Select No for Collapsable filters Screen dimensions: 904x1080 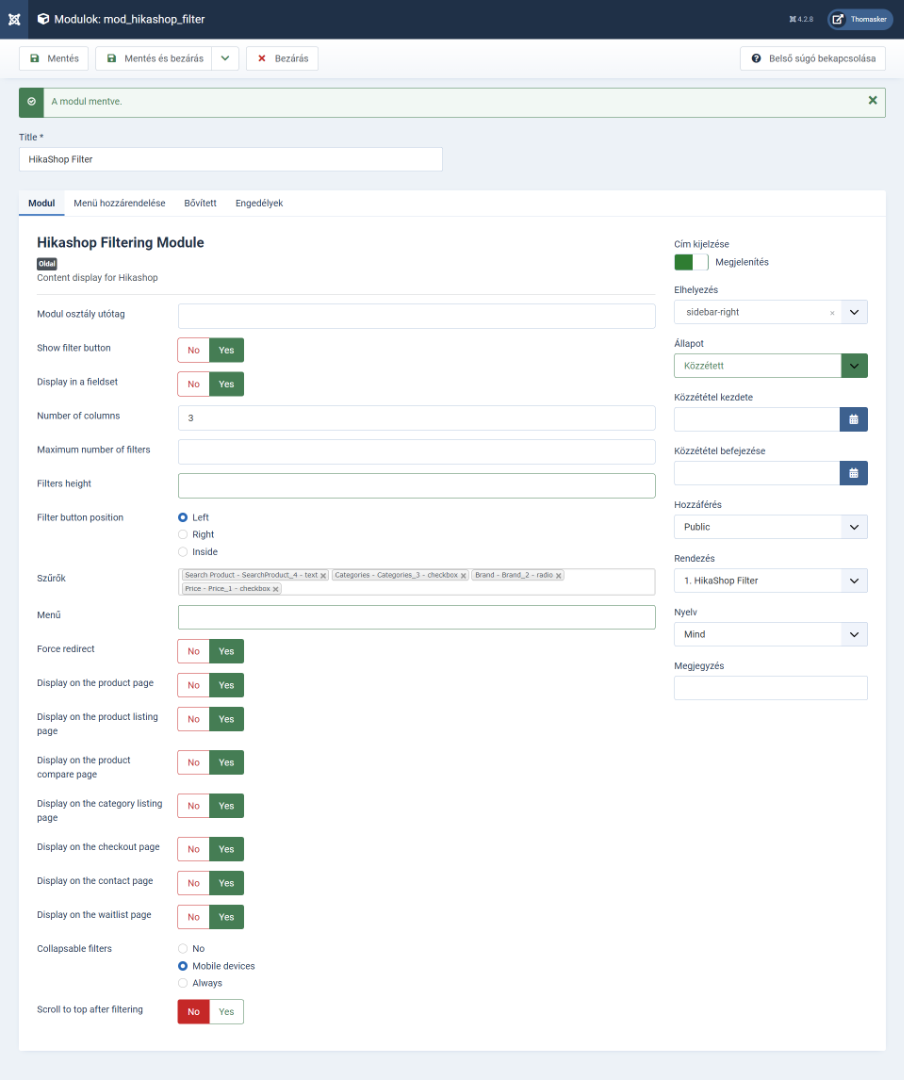coord(183,948)
